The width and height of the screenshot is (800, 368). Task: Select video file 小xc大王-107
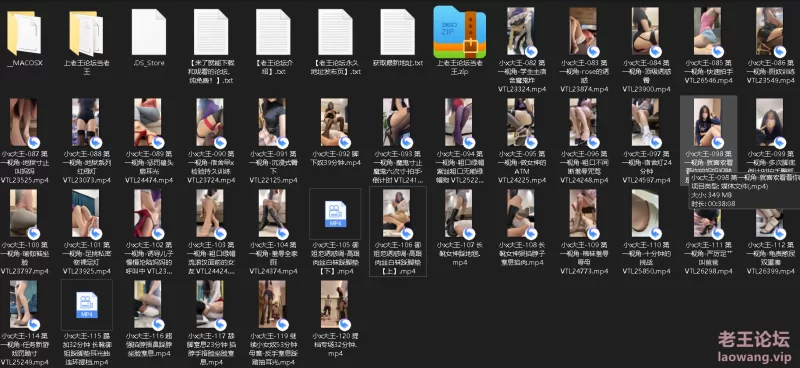tap(459, 214)
